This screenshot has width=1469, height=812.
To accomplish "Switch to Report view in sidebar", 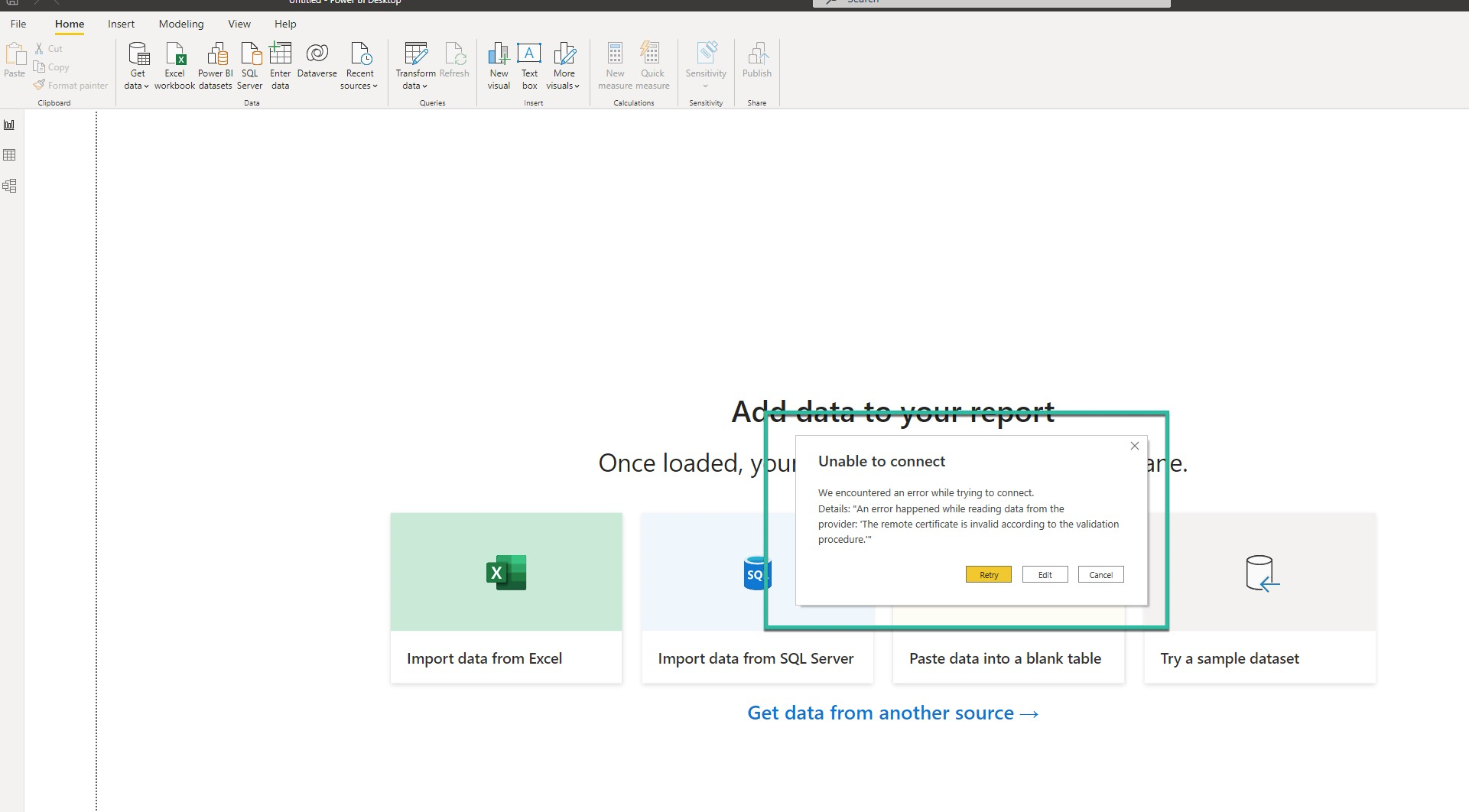I will pyautogui.click(x=10, y=125).
